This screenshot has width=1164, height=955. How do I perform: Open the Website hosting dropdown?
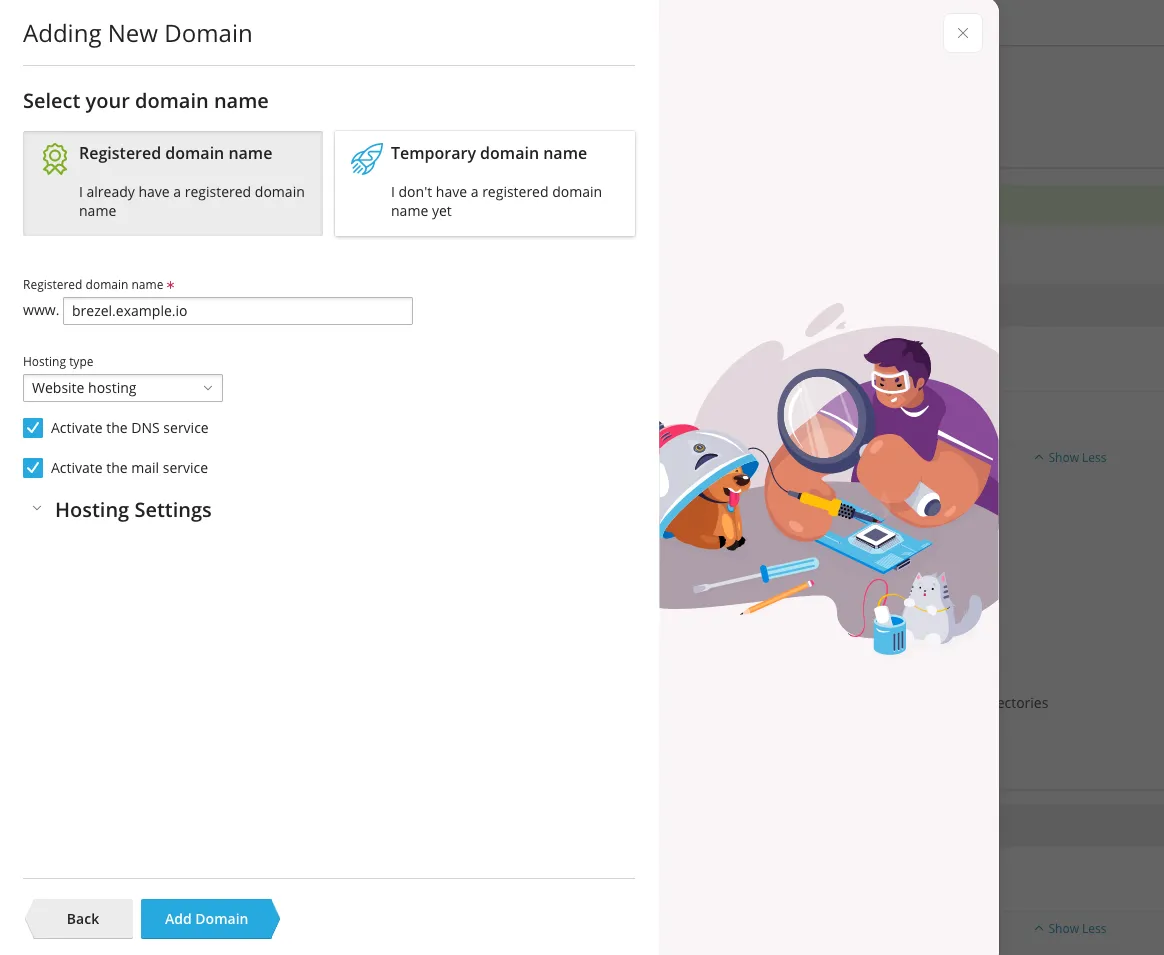pos(122,388)
